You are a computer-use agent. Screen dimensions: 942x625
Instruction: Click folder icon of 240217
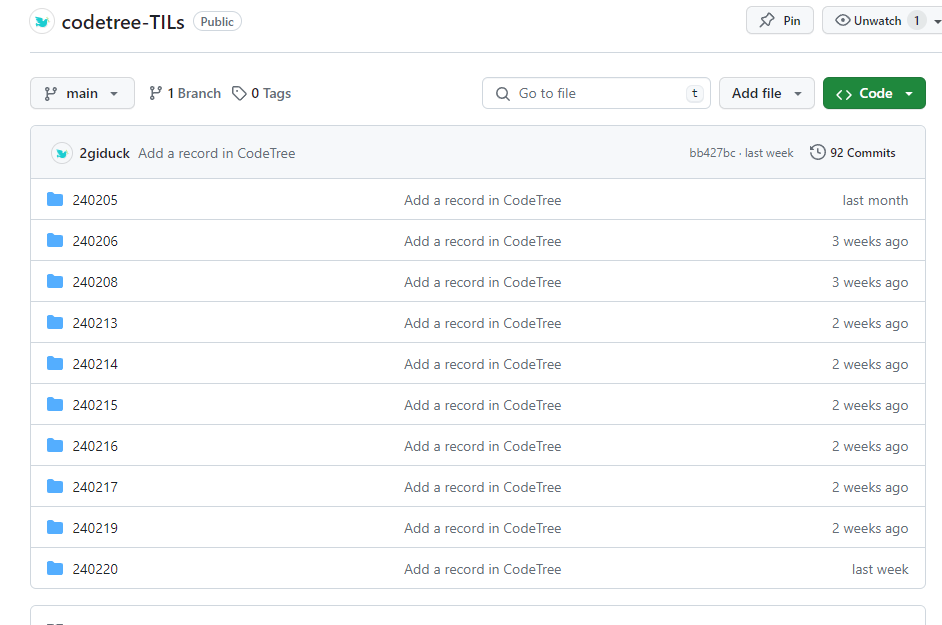[55, 486]
